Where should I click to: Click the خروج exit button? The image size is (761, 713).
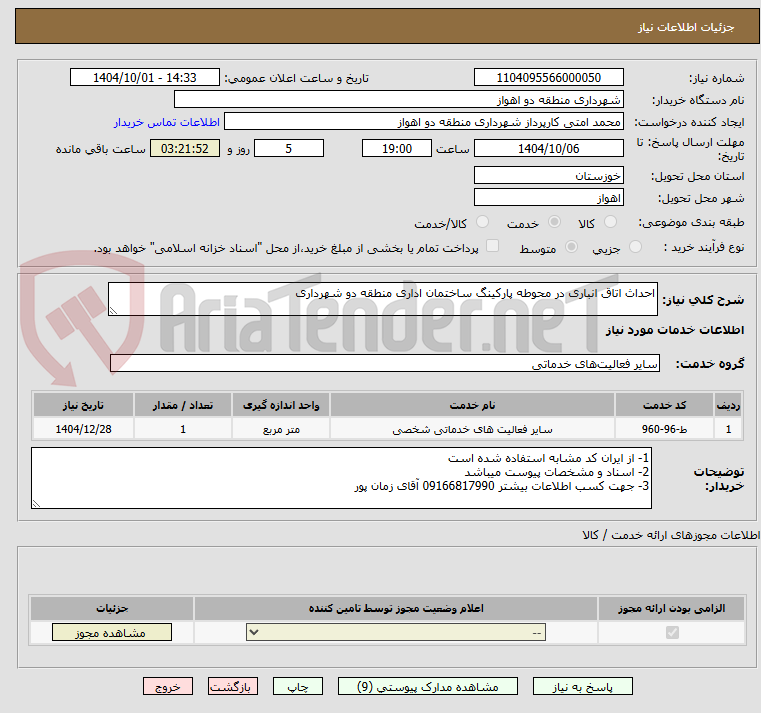pos(167,687)
